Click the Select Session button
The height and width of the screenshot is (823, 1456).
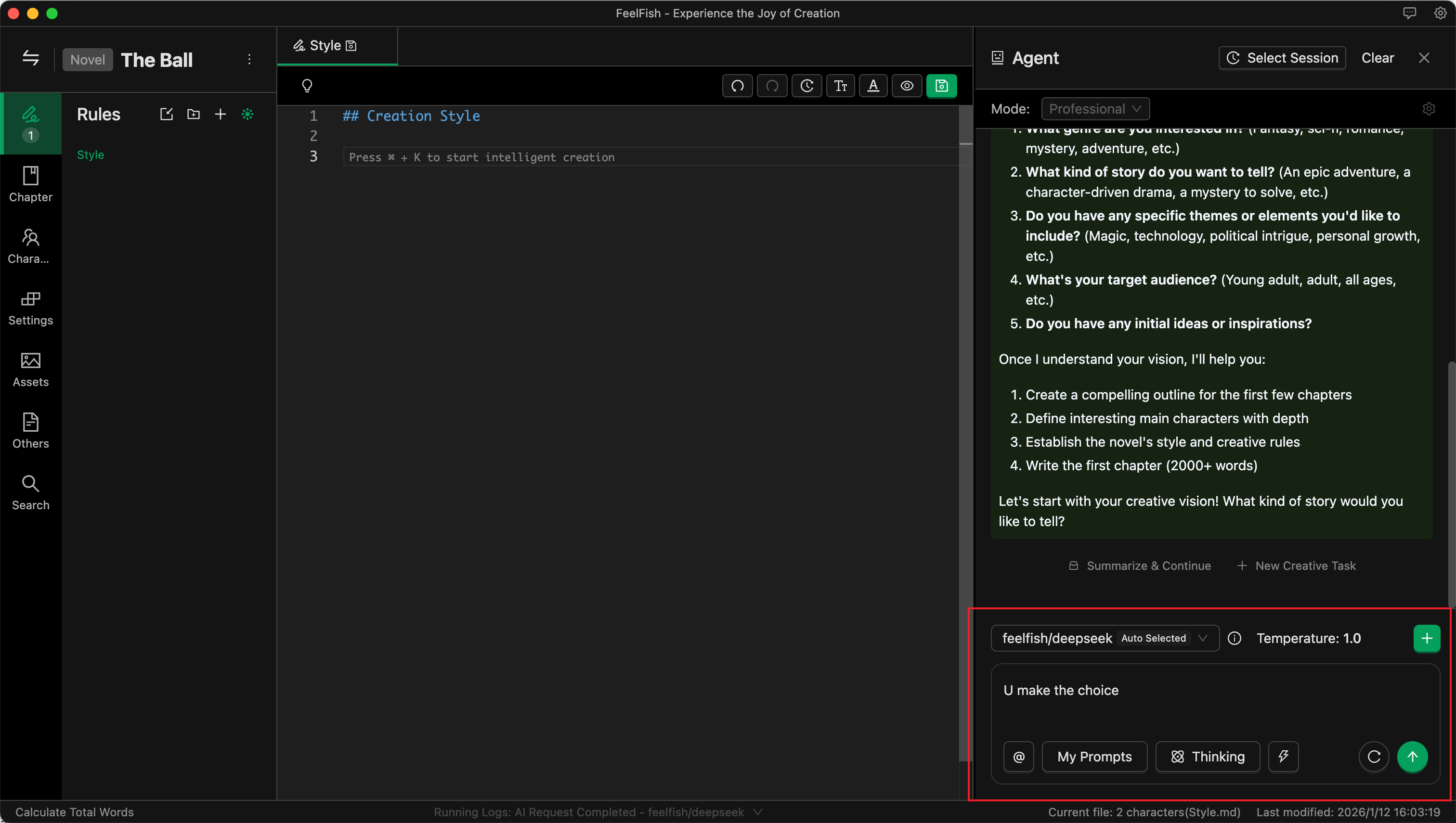(x=1281, y=58)
